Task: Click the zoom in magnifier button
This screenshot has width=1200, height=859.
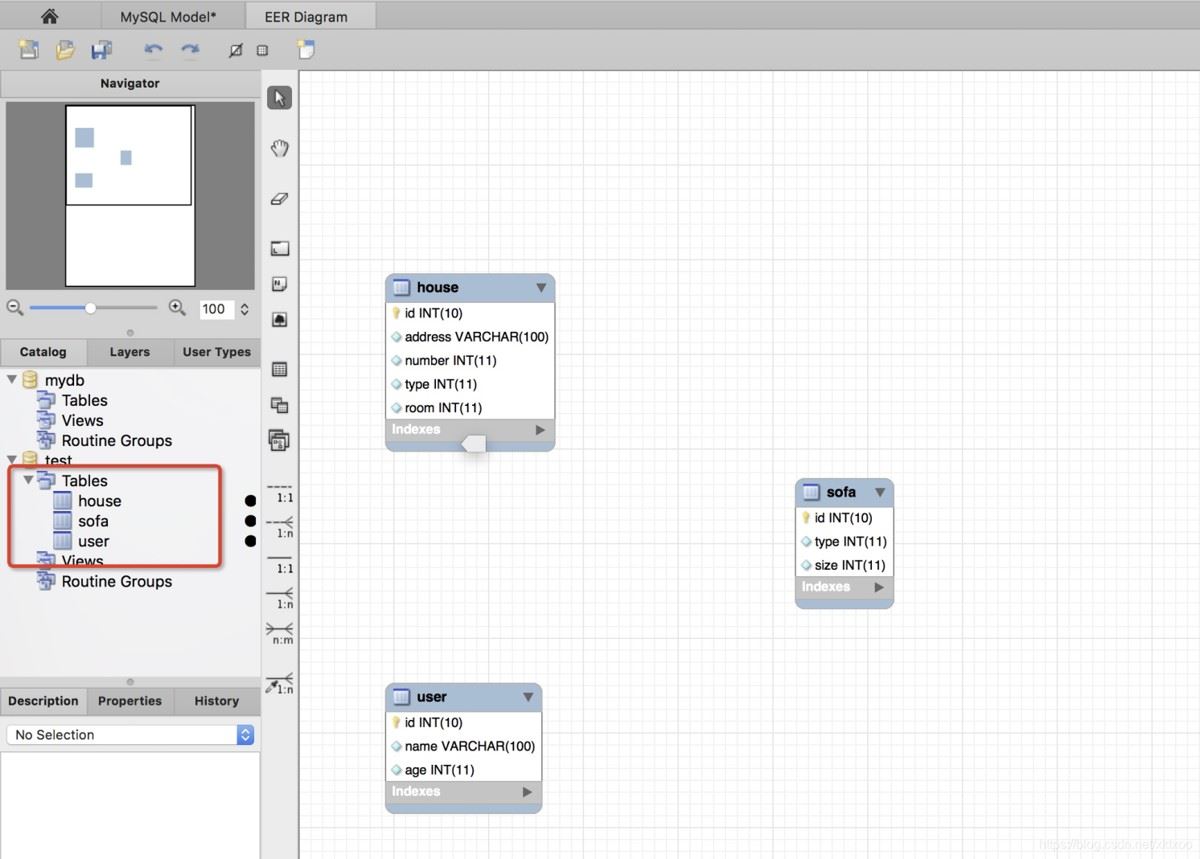Action: coord(177,308)
